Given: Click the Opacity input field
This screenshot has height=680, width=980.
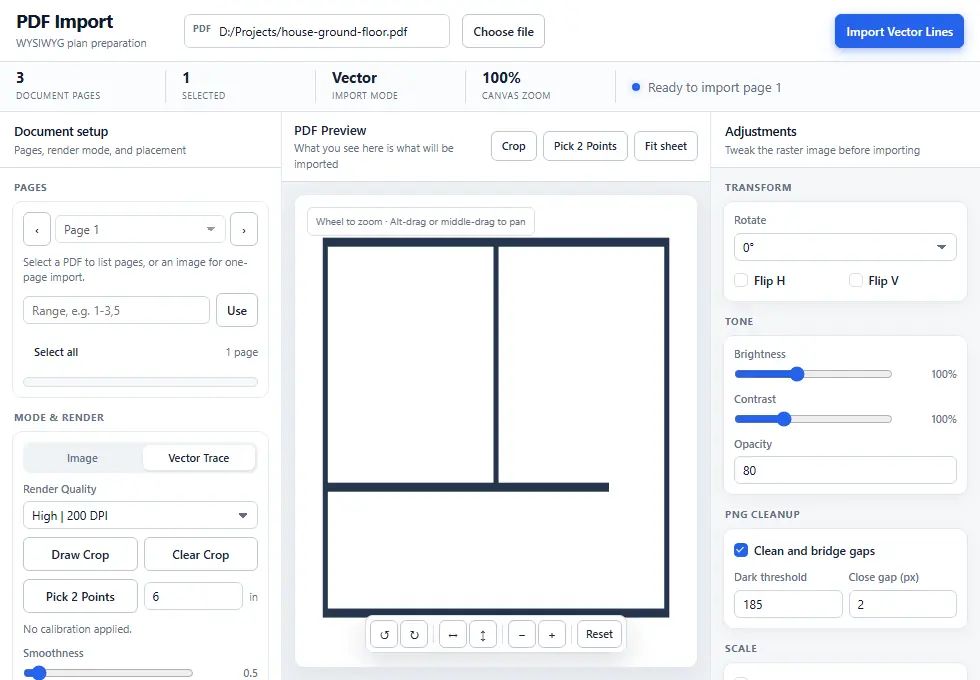Looking at the screenshot, I should [845, 470].
